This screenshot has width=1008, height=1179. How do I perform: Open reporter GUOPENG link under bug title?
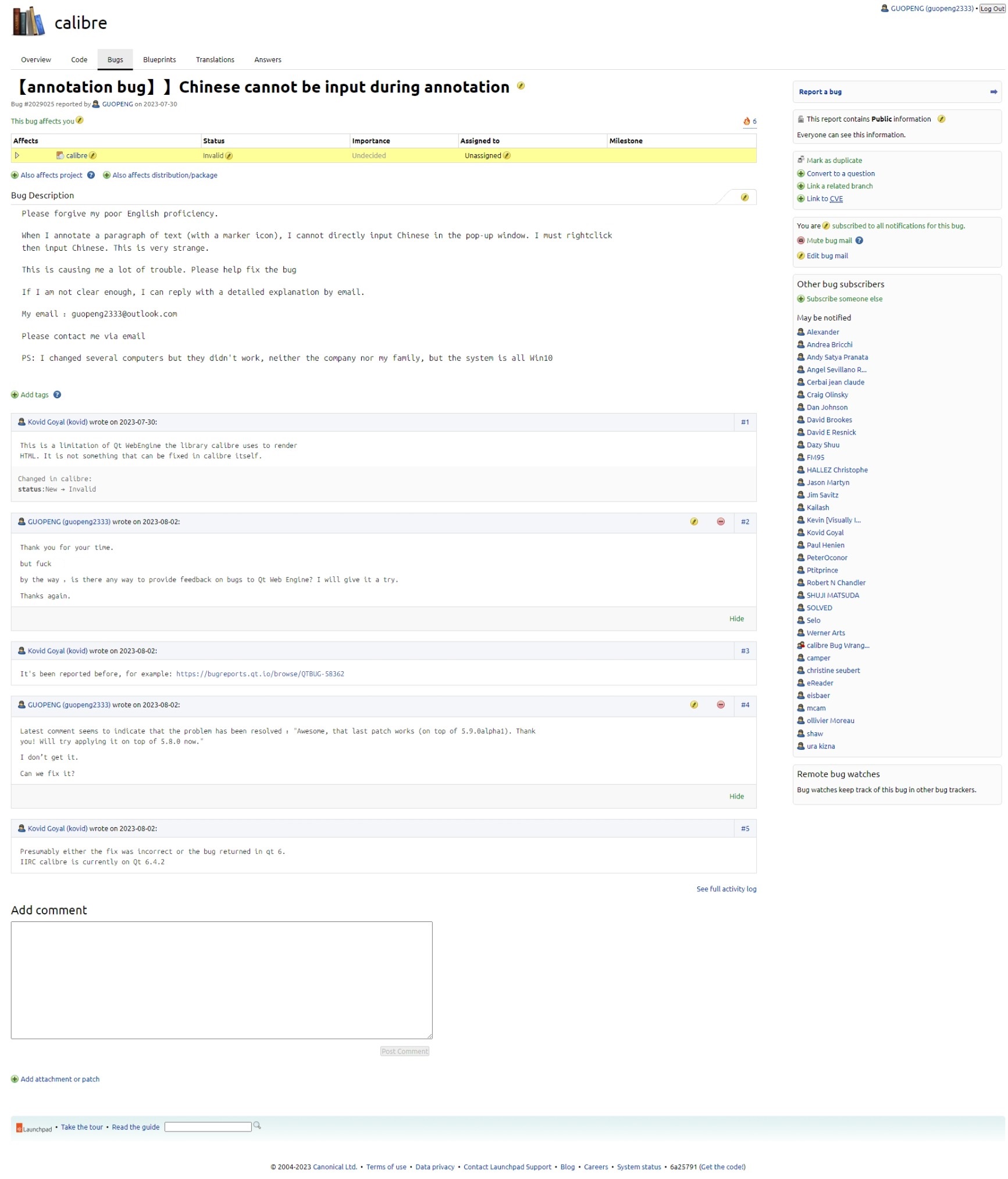pos(117,104)
